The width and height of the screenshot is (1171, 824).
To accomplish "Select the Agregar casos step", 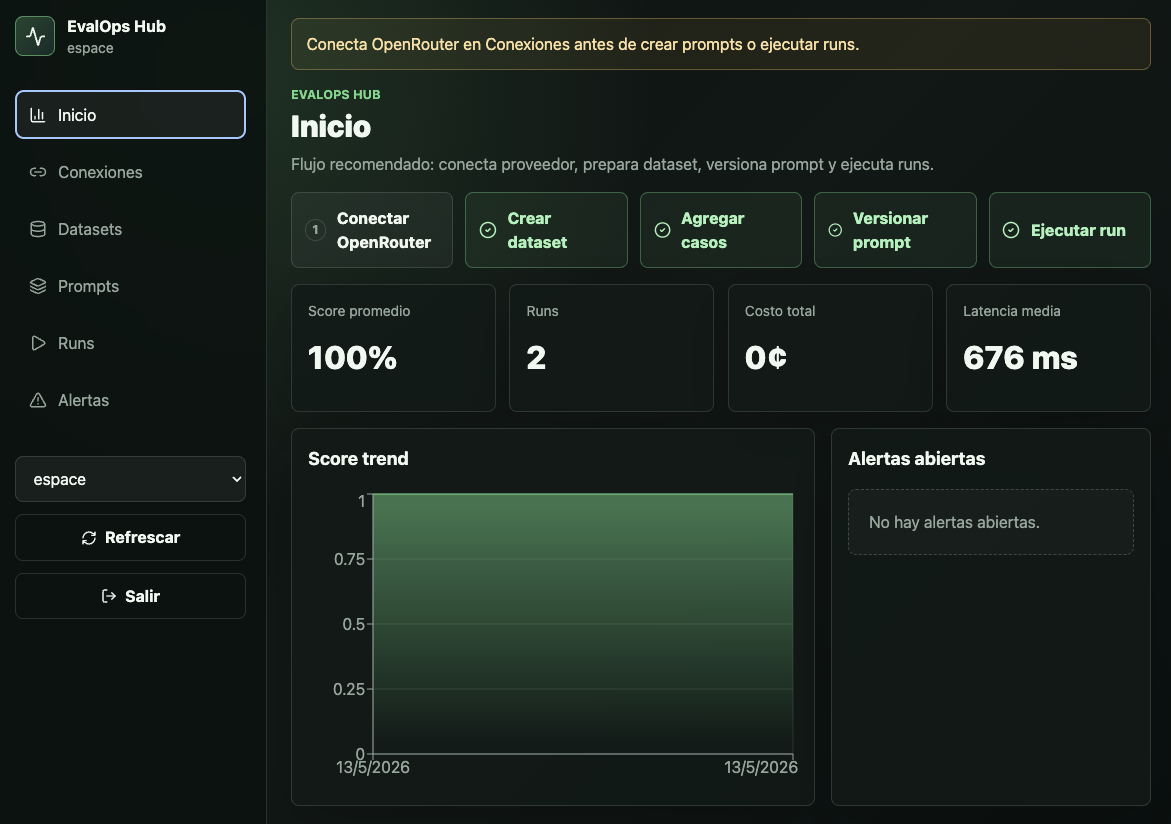I will 721,230.
